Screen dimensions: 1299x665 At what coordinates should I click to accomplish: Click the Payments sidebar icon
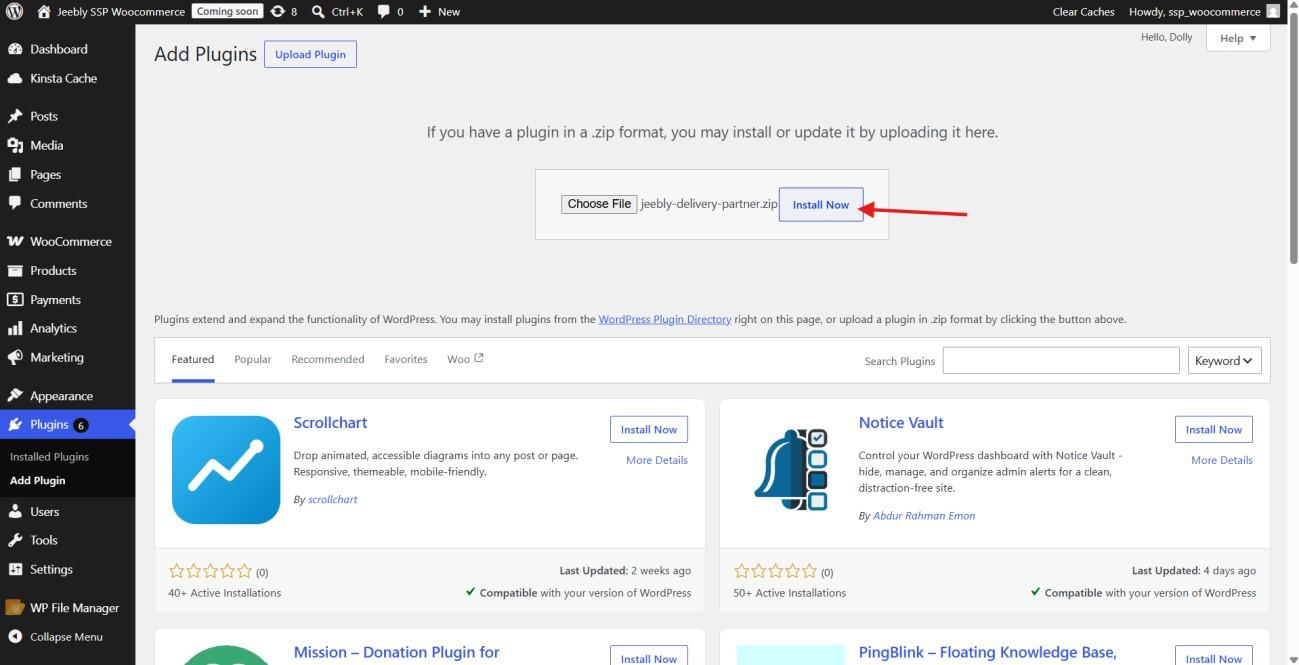(x=15, y=299)
